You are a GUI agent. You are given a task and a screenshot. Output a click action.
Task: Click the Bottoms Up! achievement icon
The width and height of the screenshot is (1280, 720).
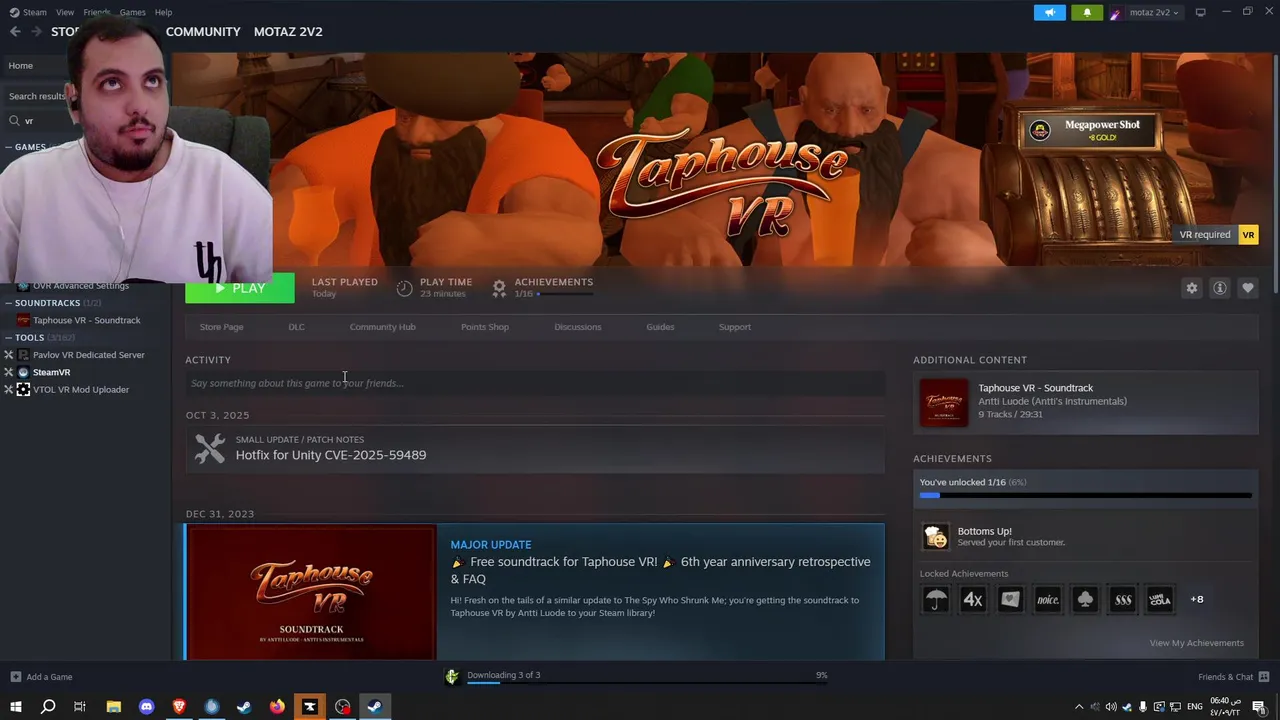(x=936, y=537)
